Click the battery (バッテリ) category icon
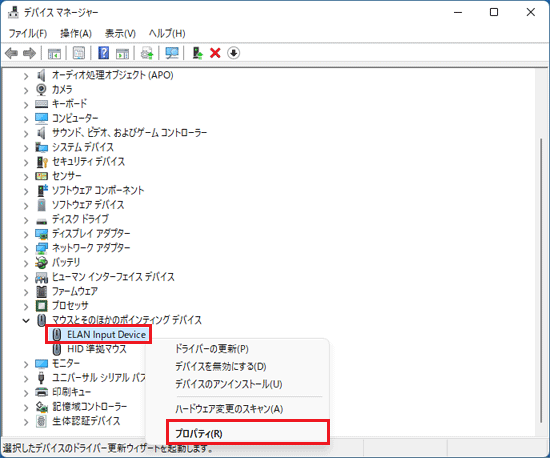The image size is (550, 458). pyautogui.click(x=41, y=262)
